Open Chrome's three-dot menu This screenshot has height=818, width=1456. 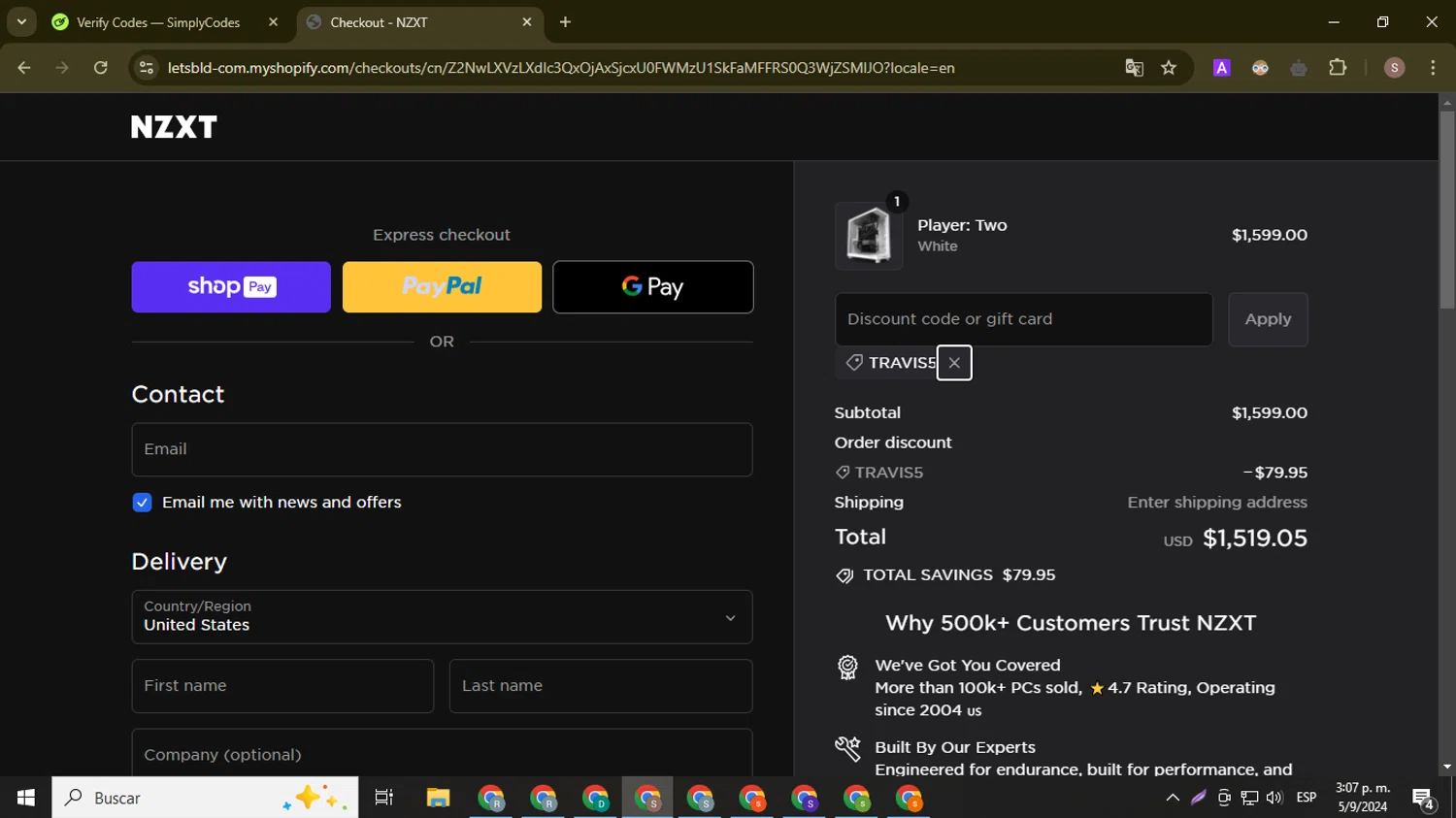(x=1433, y=68)
